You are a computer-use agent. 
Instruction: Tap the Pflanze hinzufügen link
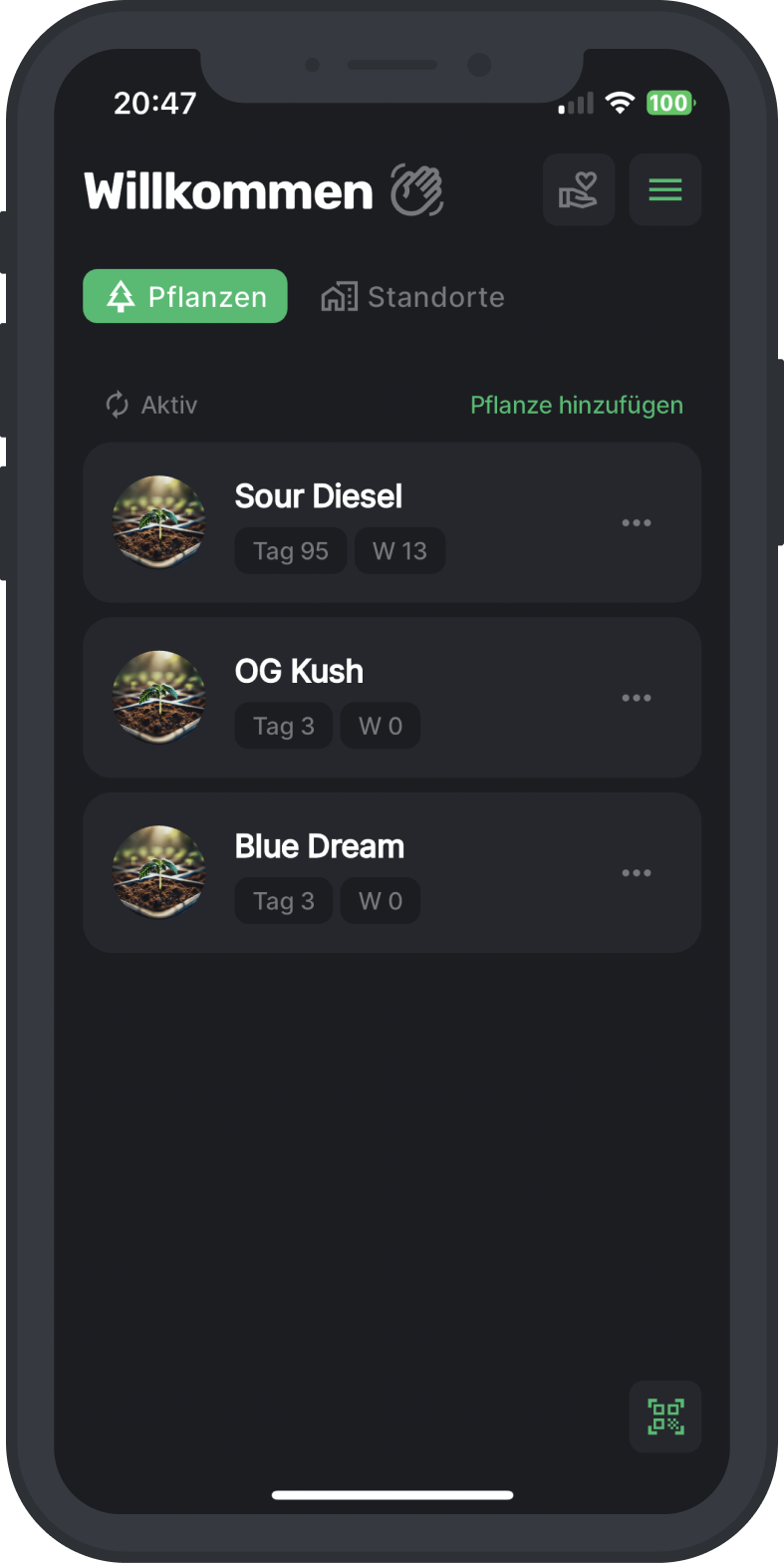coord(577,405)
